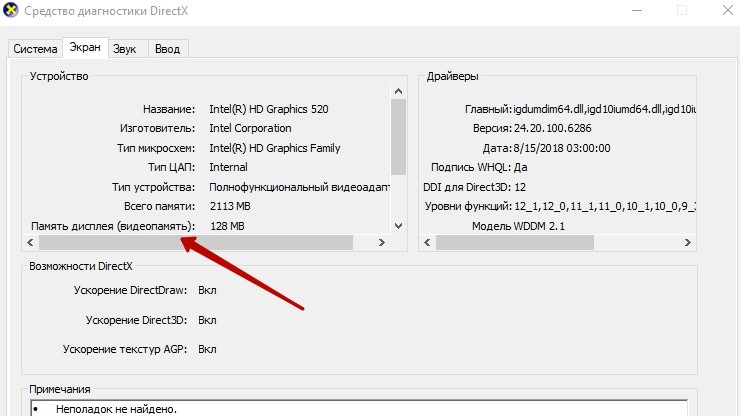
Task: Click horizontal scrollbar thumb in Устройство panel
Action: tap(196, 242)
